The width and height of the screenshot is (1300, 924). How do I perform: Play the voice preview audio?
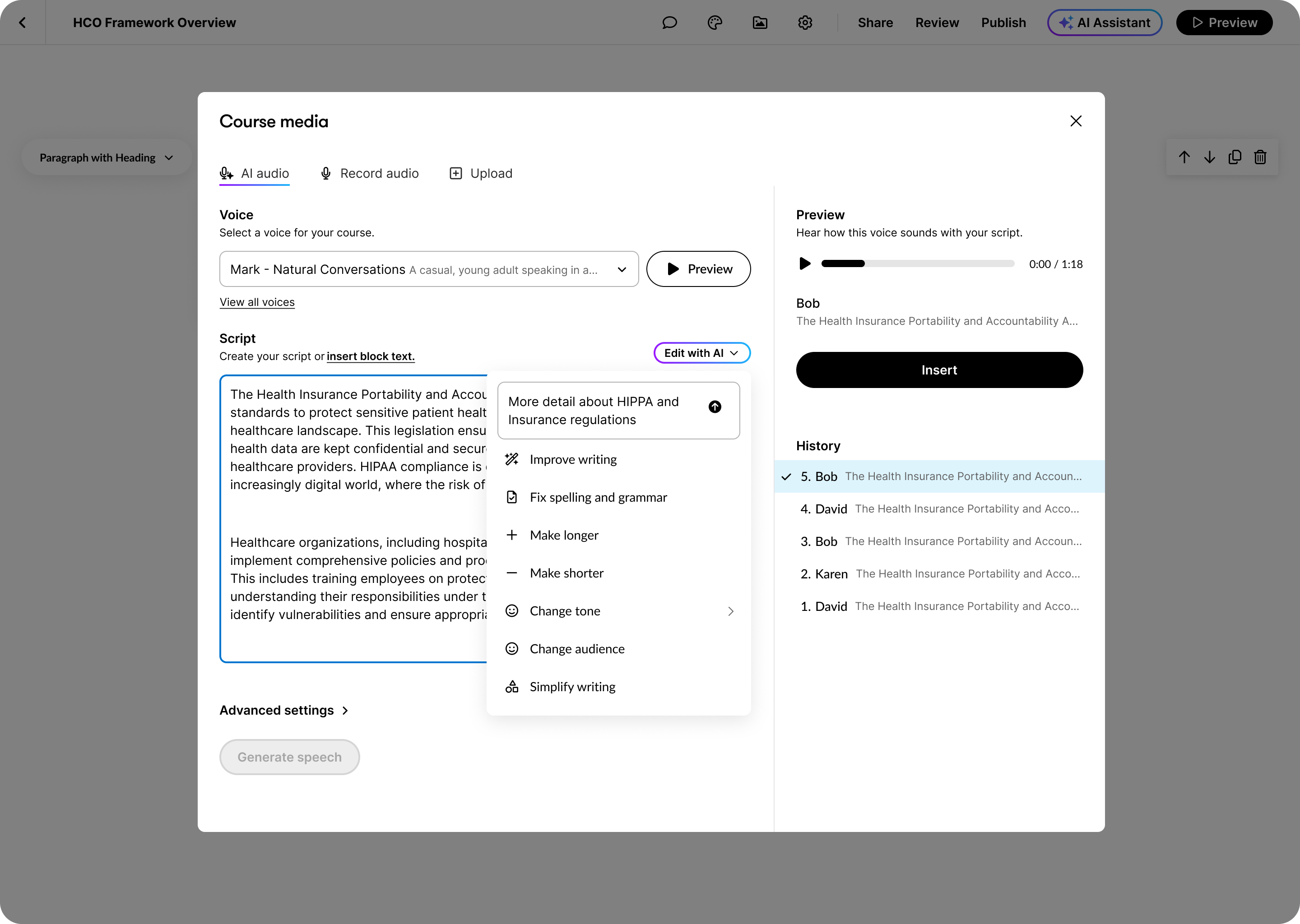click(805, 263)
